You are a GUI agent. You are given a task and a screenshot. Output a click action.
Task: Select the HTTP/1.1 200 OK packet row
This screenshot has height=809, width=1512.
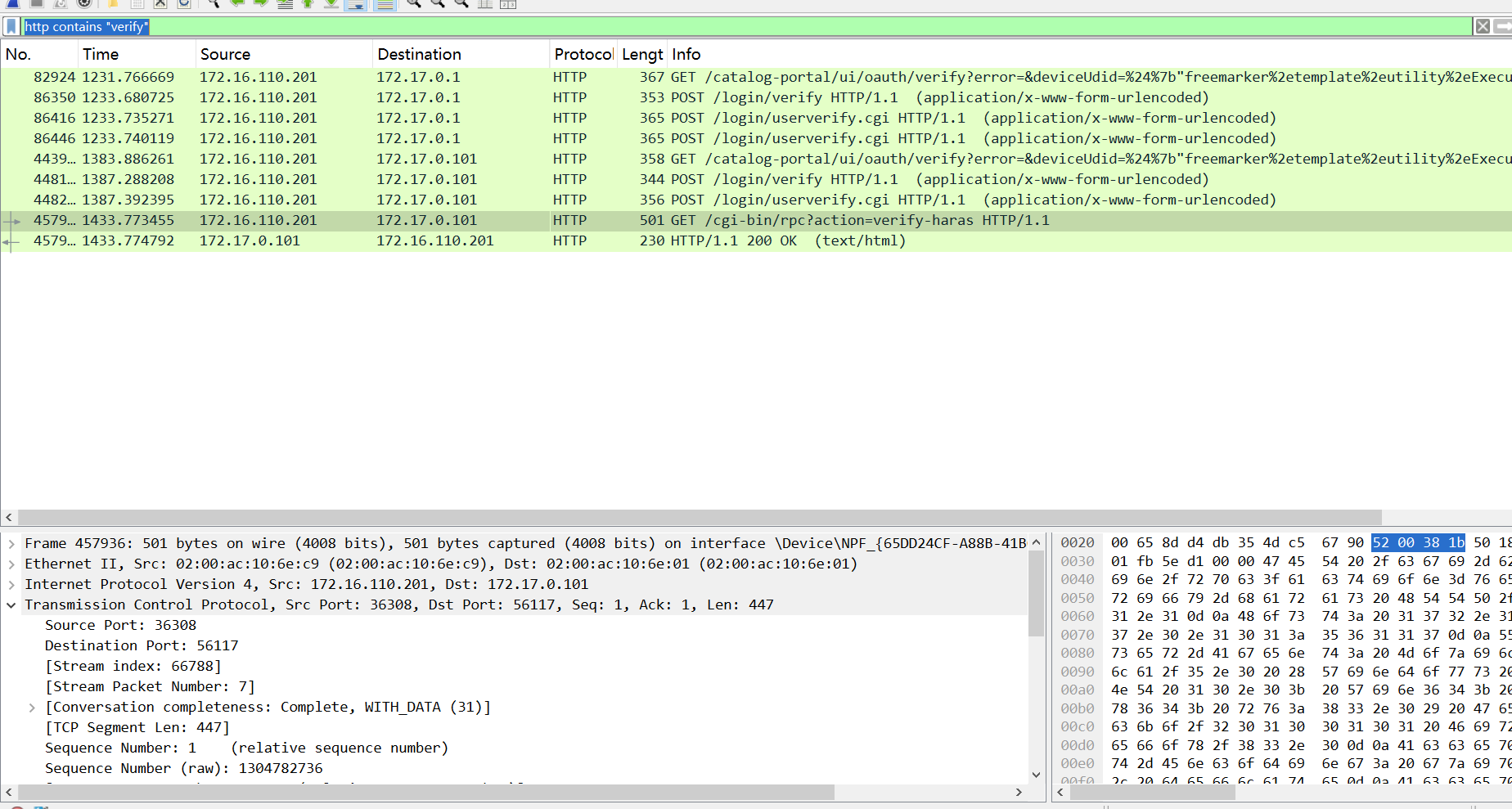787,240
